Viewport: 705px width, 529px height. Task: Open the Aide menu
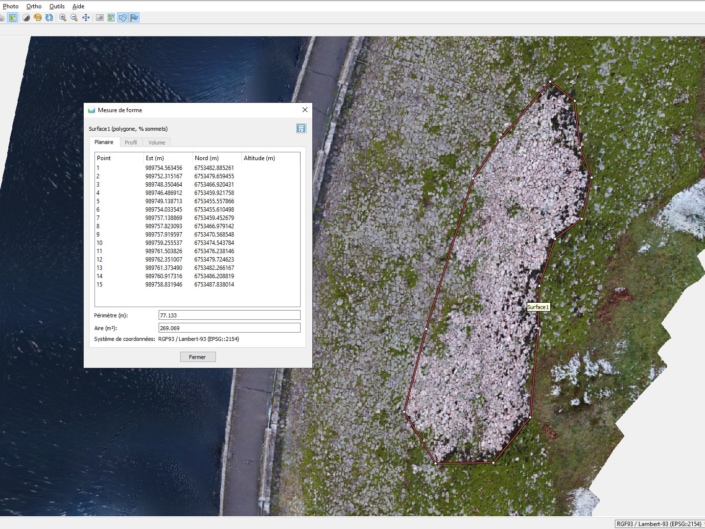(78, 6)
